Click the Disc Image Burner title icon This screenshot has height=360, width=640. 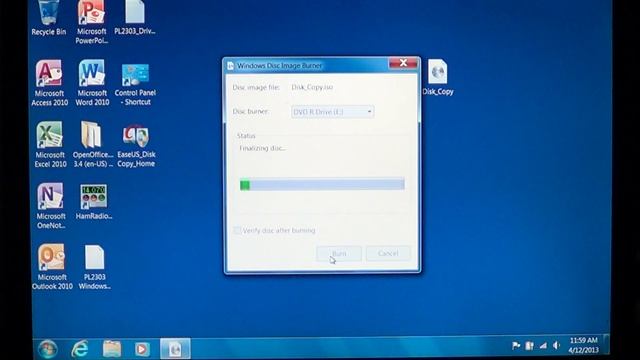[x=231, y=66]
